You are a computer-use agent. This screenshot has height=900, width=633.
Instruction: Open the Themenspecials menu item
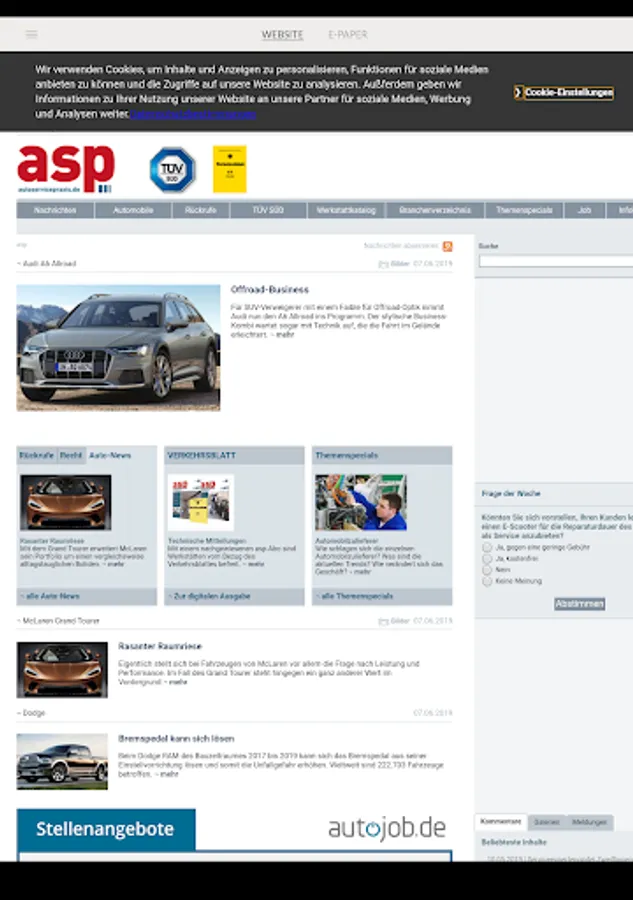click(x=524, y=210)
